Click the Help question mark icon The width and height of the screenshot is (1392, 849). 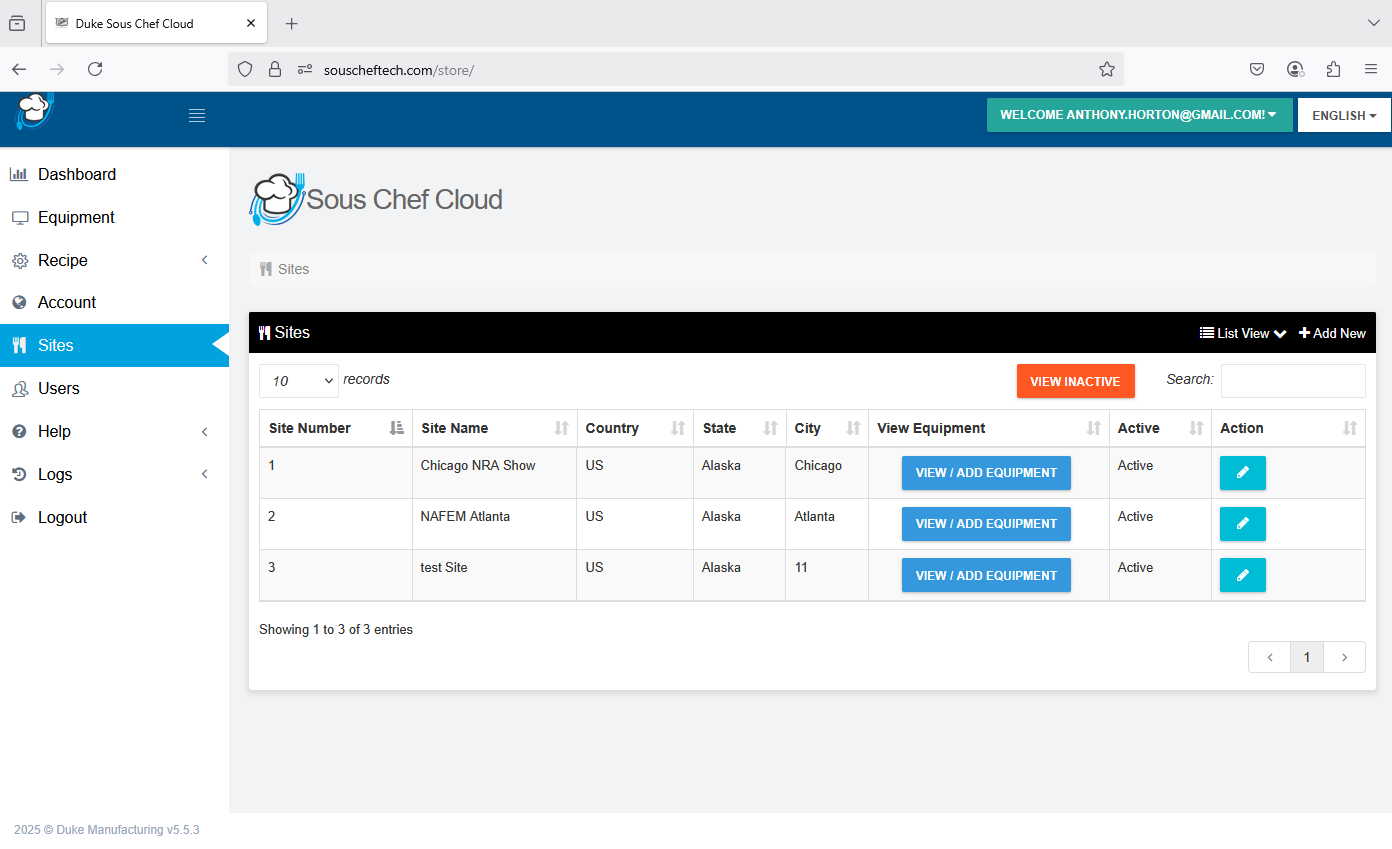(x=19, y=431)
